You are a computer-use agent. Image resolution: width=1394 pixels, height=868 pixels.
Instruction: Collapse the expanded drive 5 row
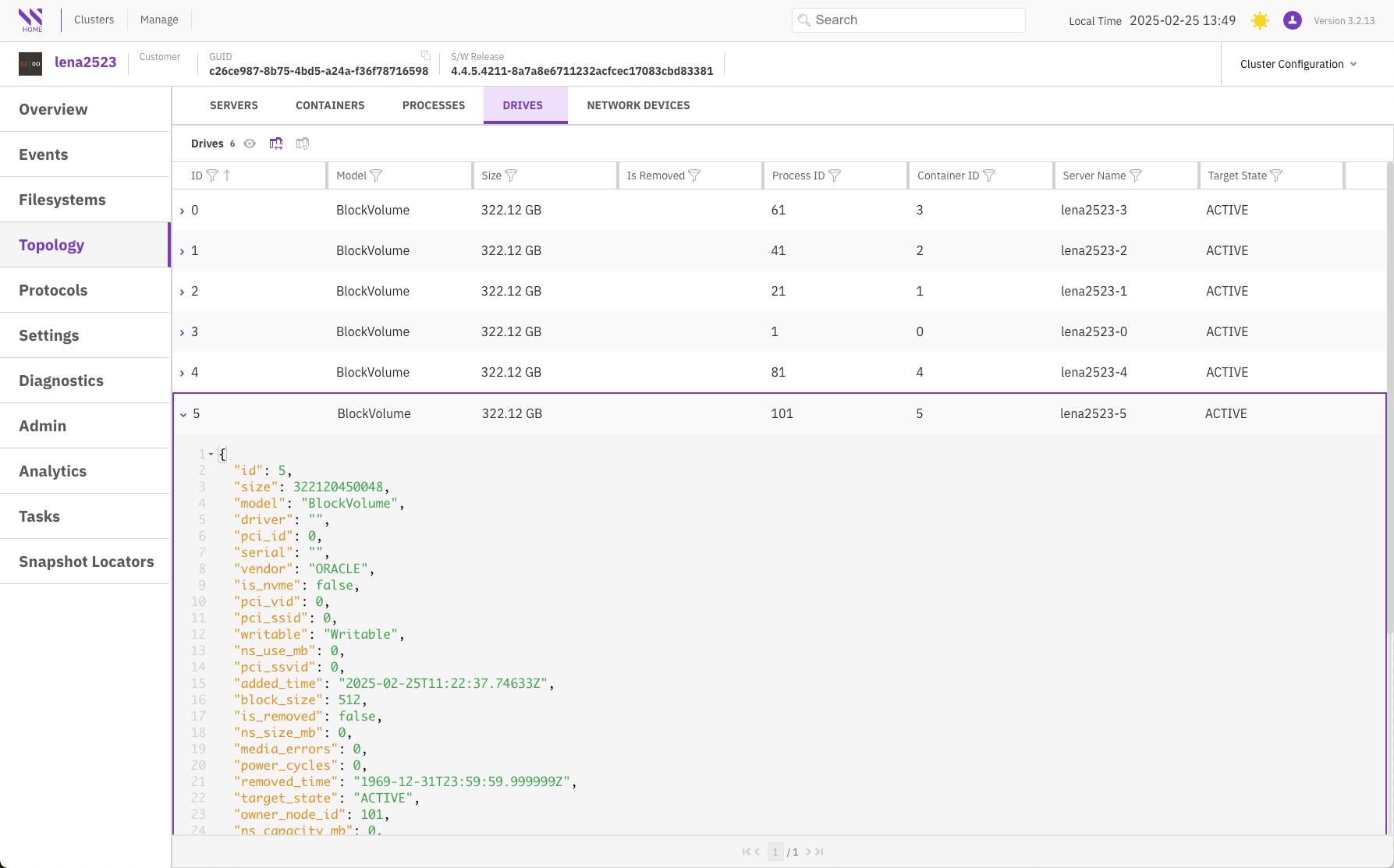183,414
